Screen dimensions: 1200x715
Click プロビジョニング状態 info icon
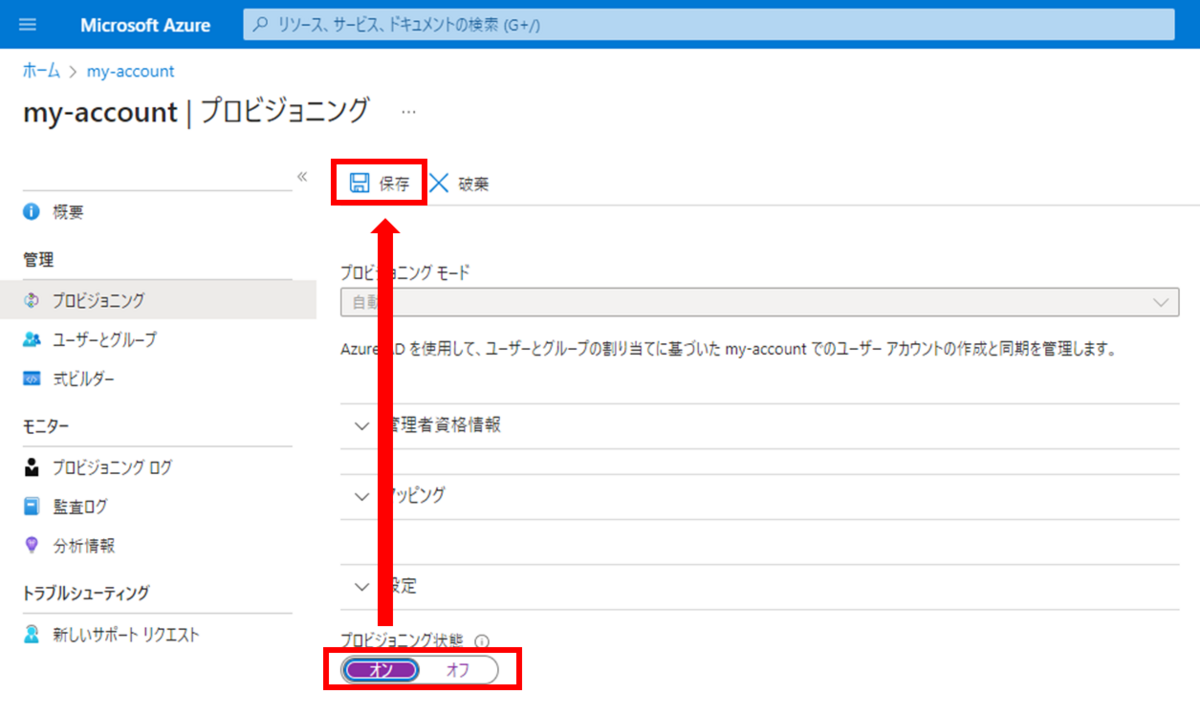(482, 641)
